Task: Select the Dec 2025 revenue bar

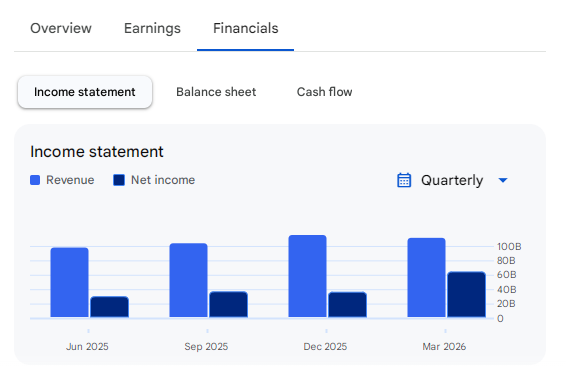Action: tap(308, 276)
